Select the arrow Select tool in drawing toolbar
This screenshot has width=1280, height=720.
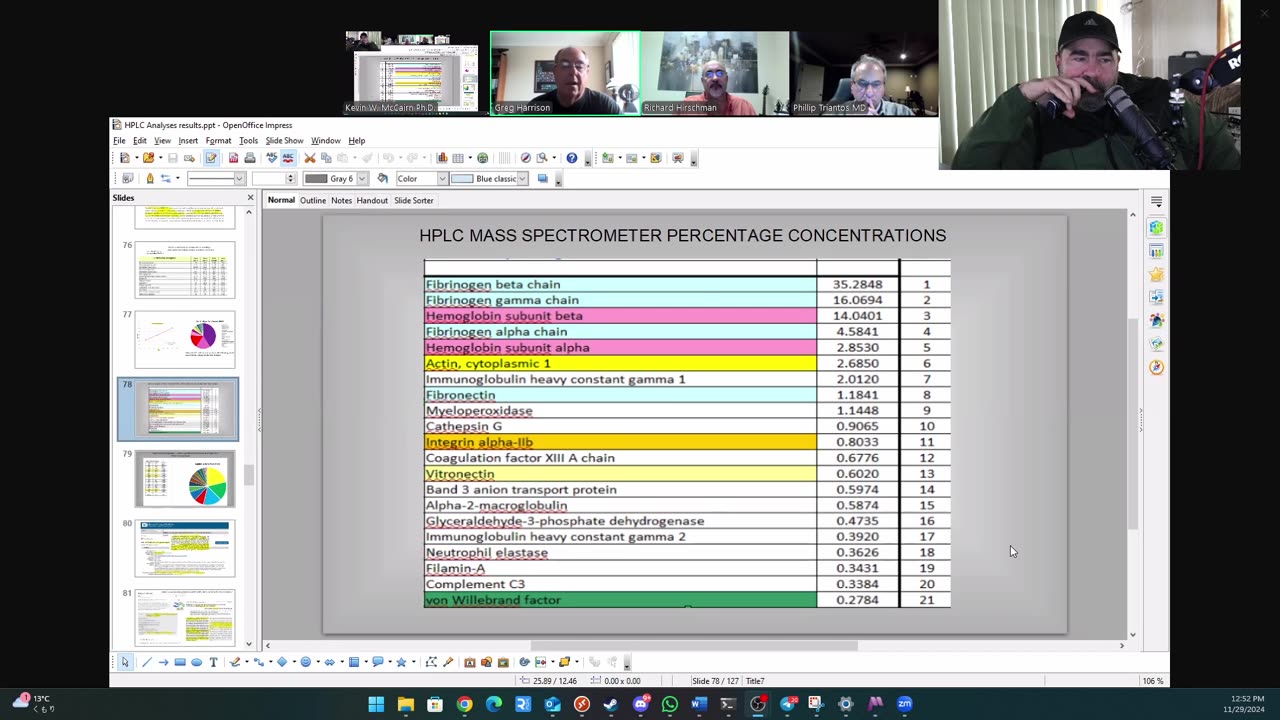tap(125, 662)
